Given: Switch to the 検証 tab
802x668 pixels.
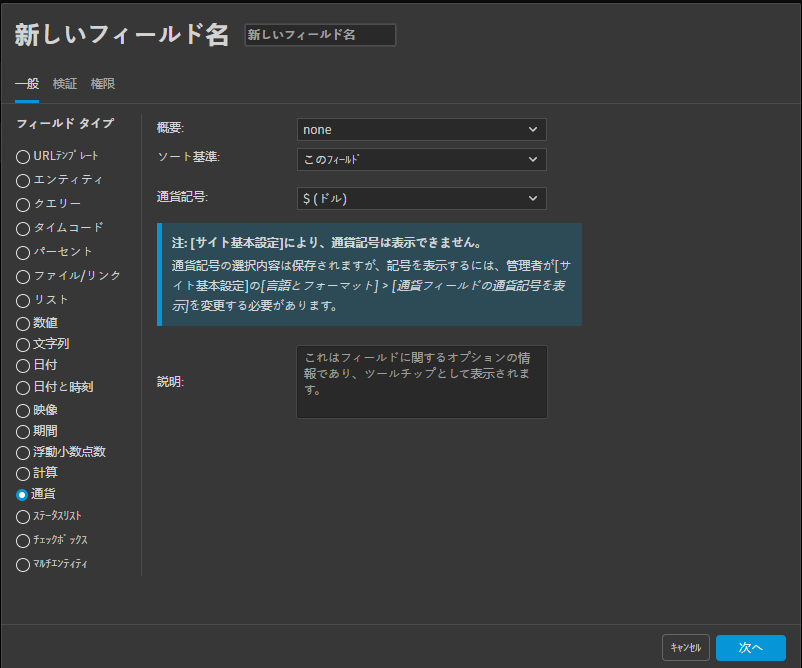Looking at the screenshot, I should (x=65, y=84).
